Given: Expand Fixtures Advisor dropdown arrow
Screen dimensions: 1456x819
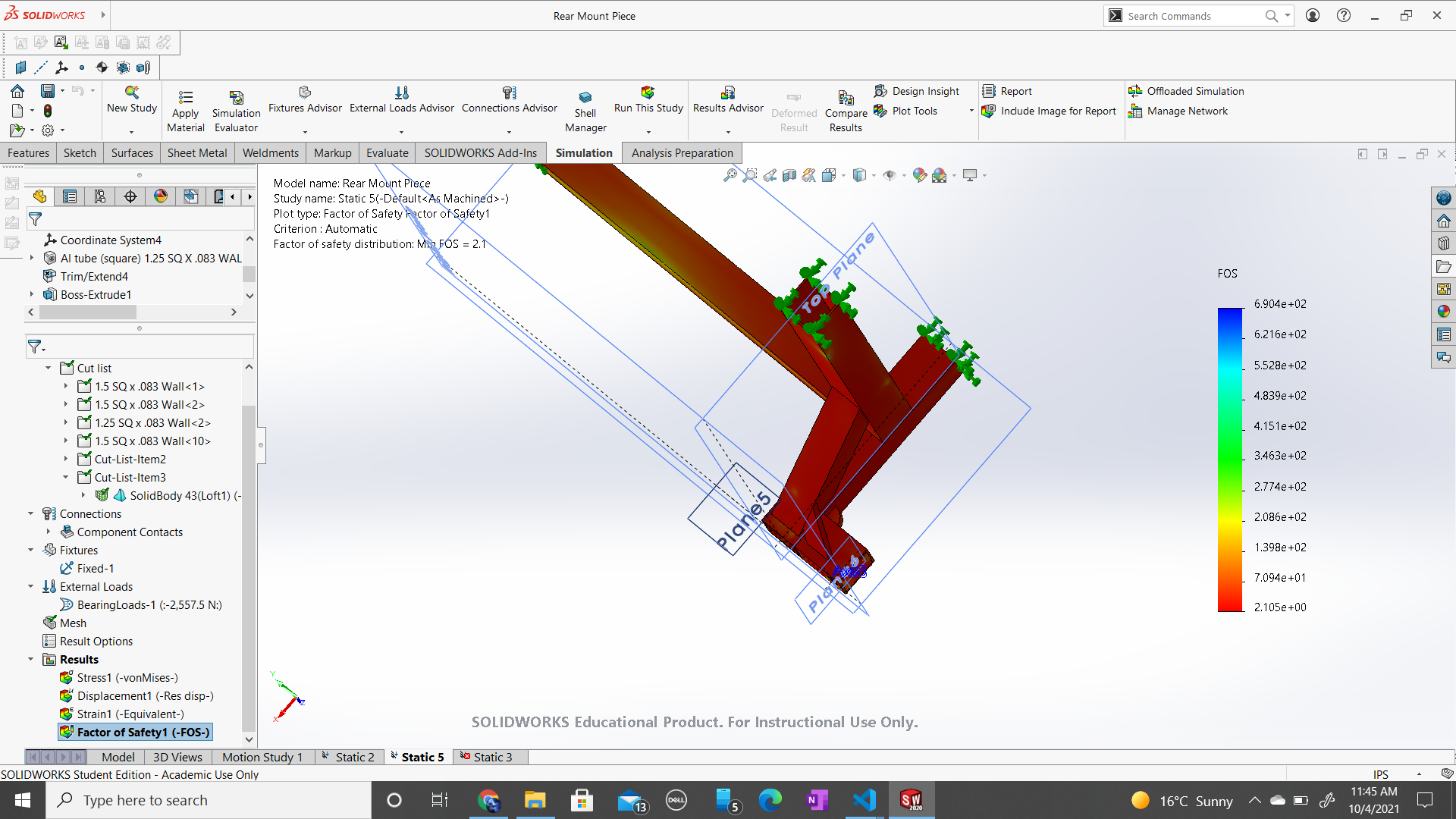Looking at the screenshot, I should pos(305,132).
